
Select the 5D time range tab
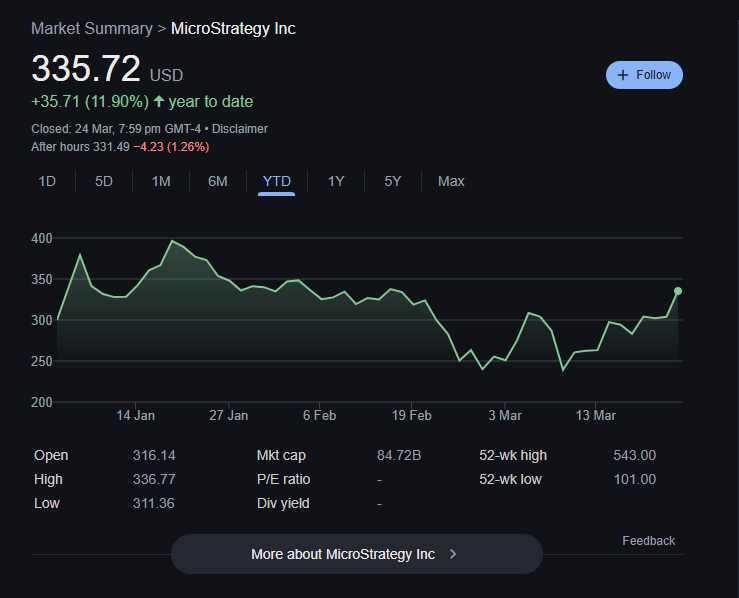104,181
